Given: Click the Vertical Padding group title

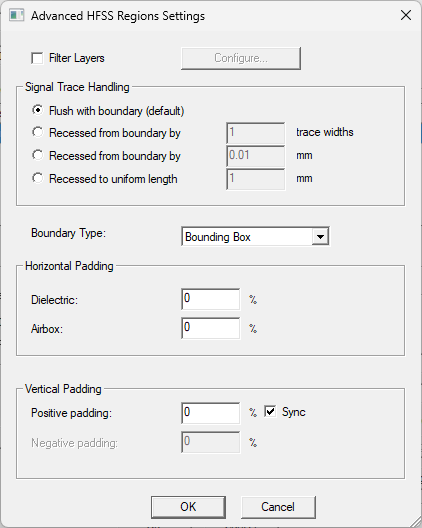Looking at the screenshot, I should (63, 389).
